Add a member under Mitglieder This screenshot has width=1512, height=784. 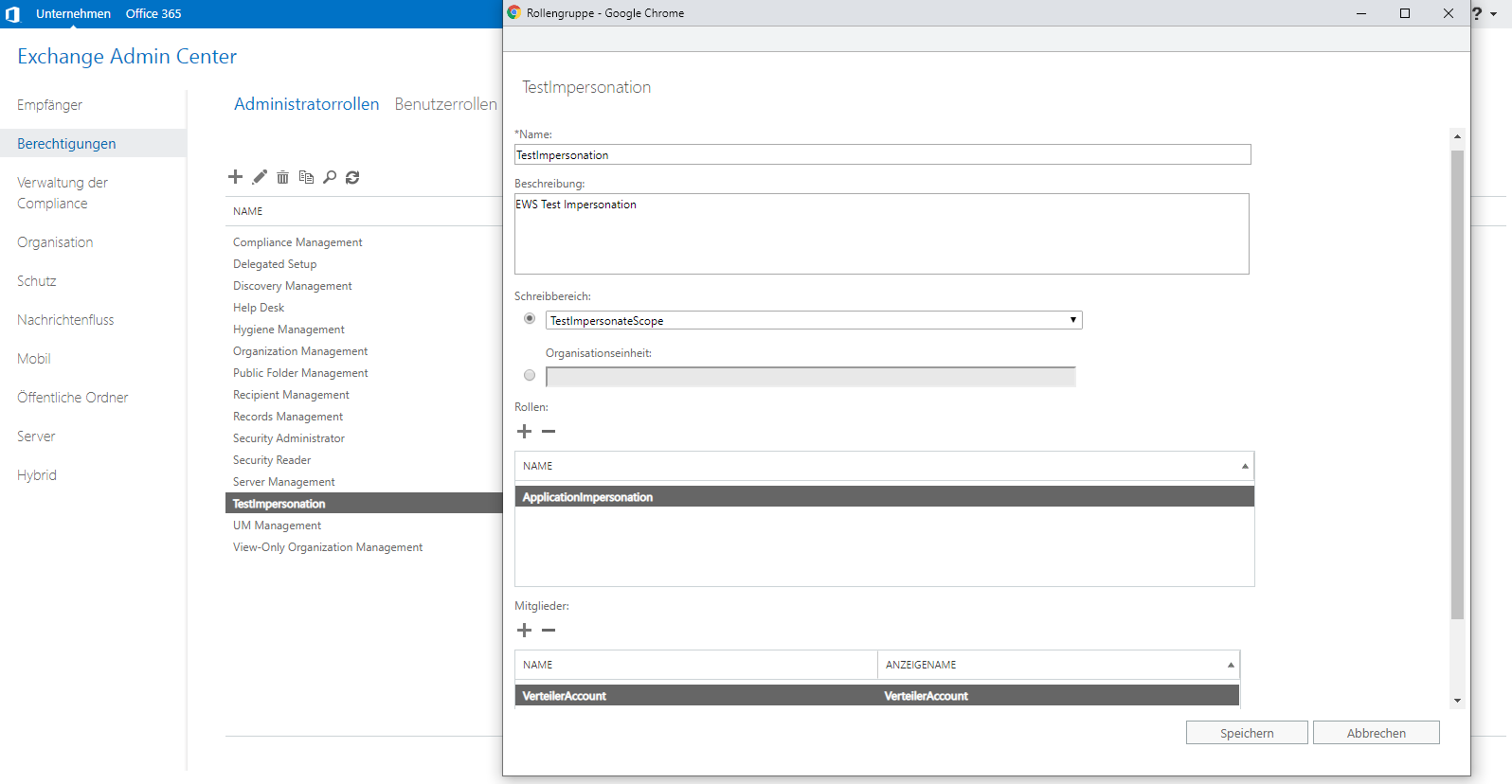(x=525, y=631)
